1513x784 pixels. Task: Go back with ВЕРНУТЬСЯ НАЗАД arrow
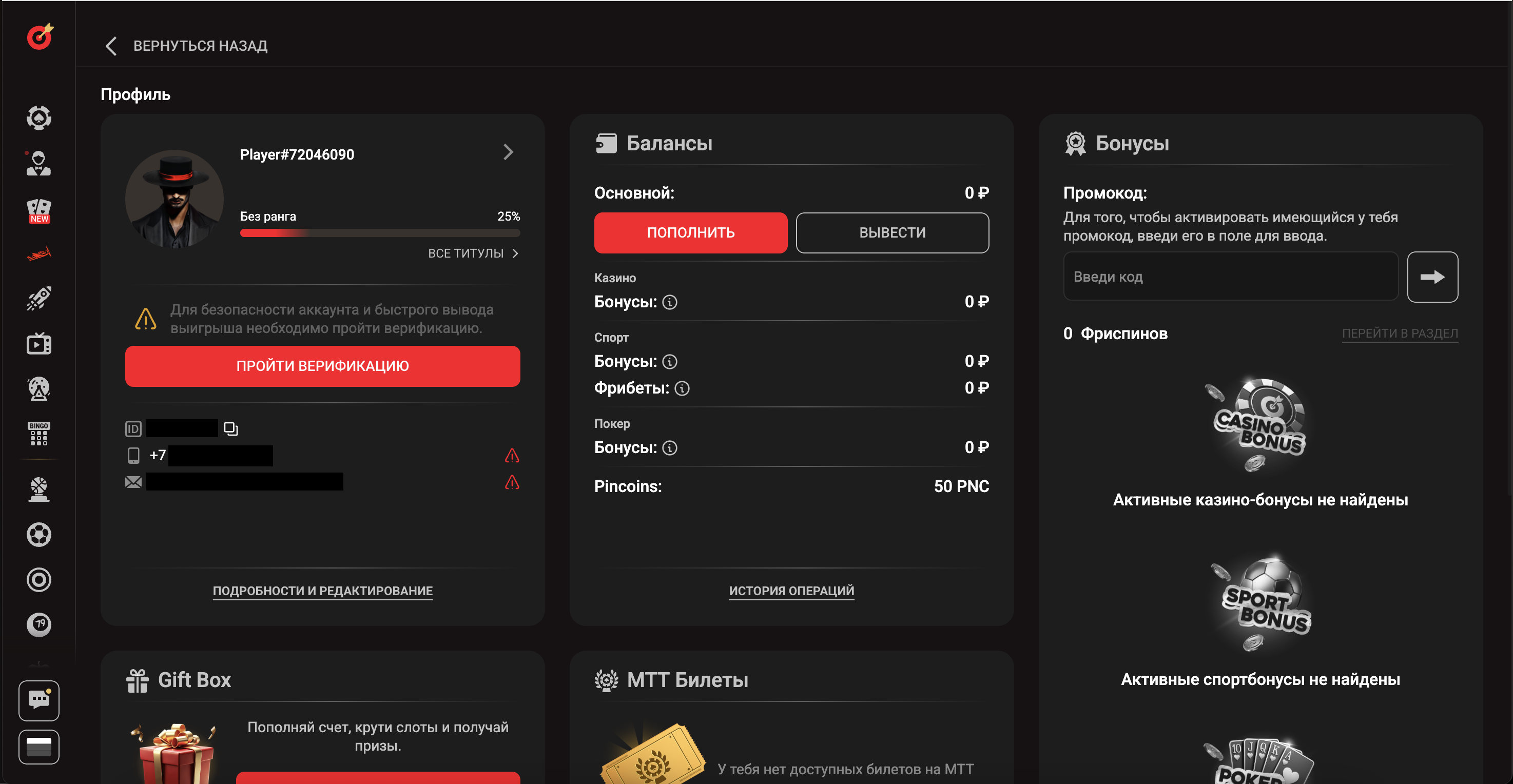tap(111, 46)
